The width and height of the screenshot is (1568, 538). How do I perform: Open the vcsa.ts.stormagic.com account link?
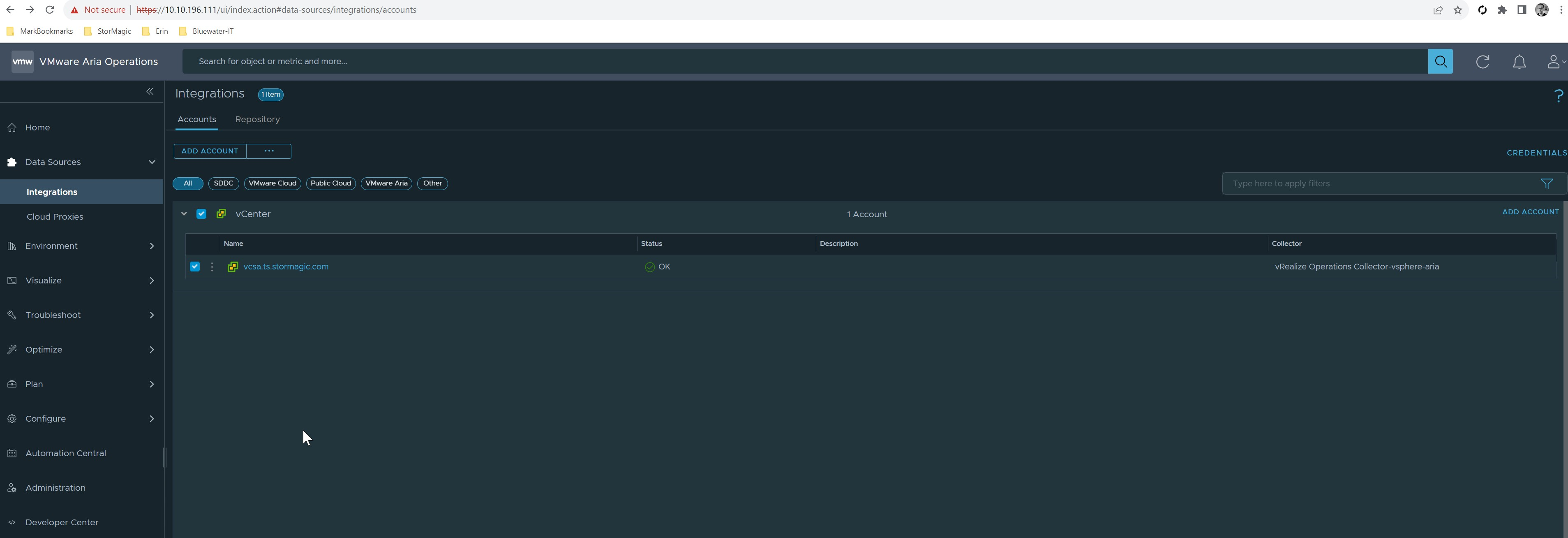[x=286, y=267]
